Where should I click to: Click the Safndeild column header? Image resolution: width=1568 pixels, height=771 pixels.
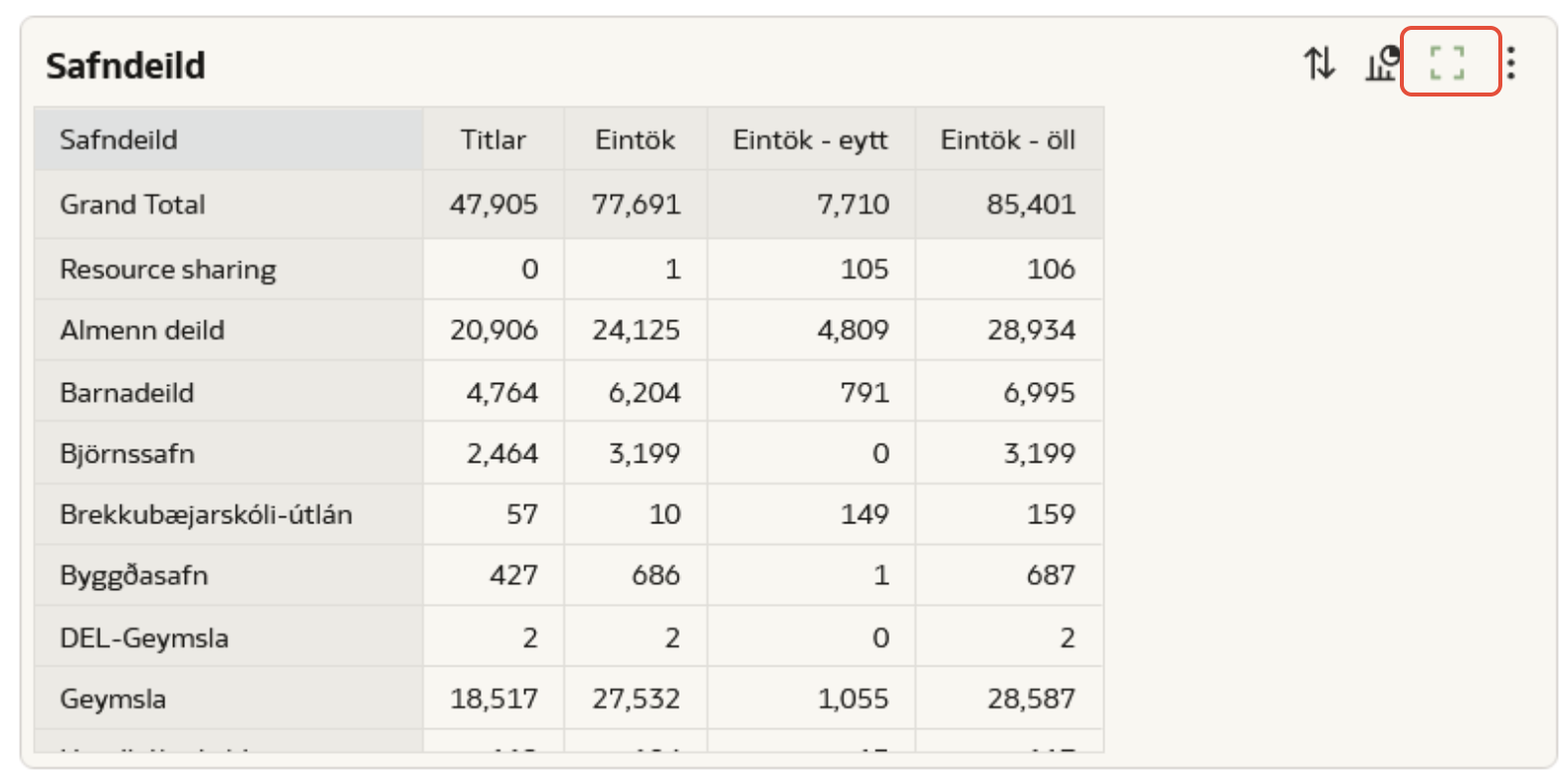point(118,139)
